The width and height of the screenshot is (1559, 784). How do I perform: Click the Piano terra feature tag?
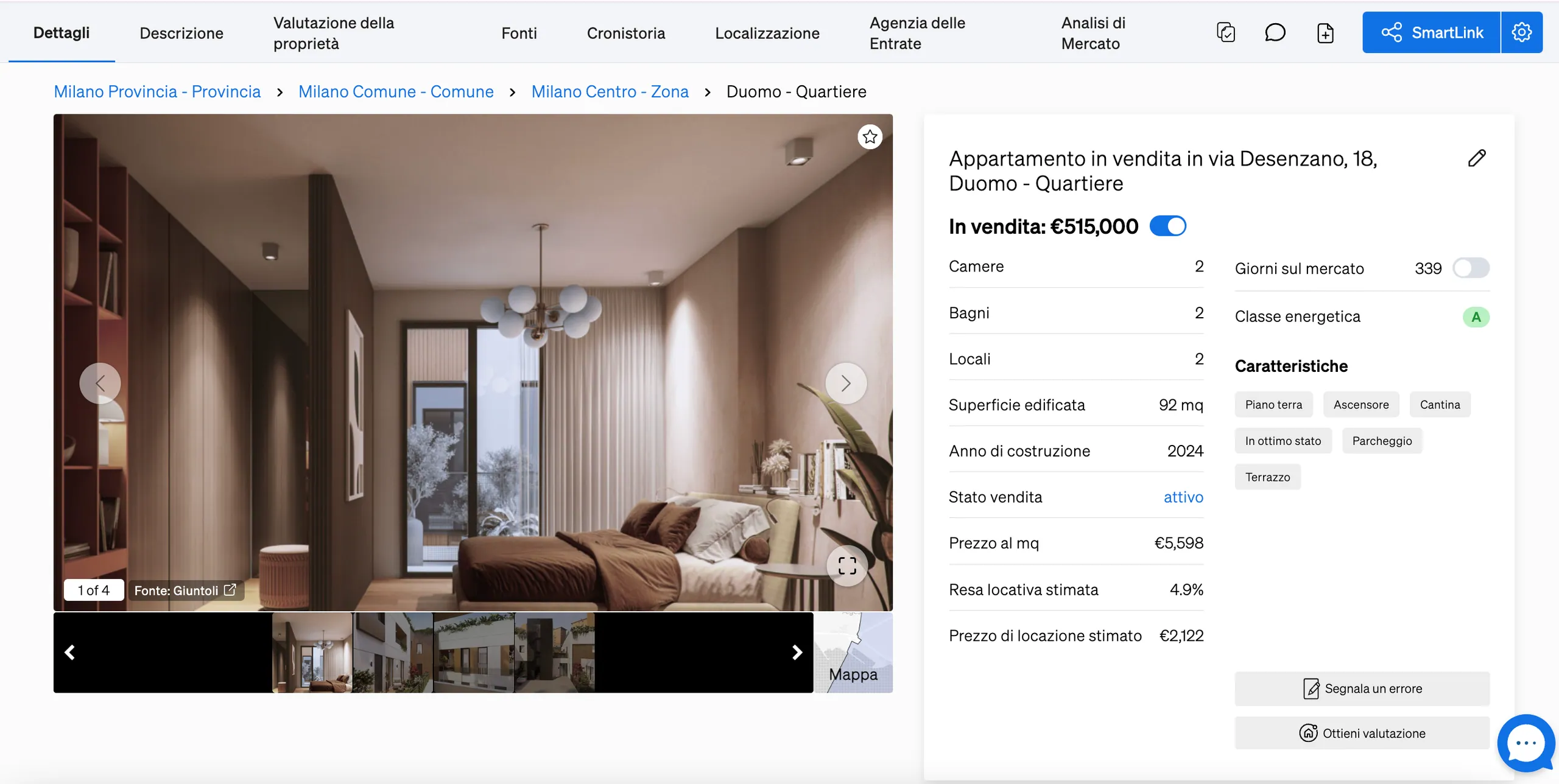pyautogui.click(x=1273, y=405)
